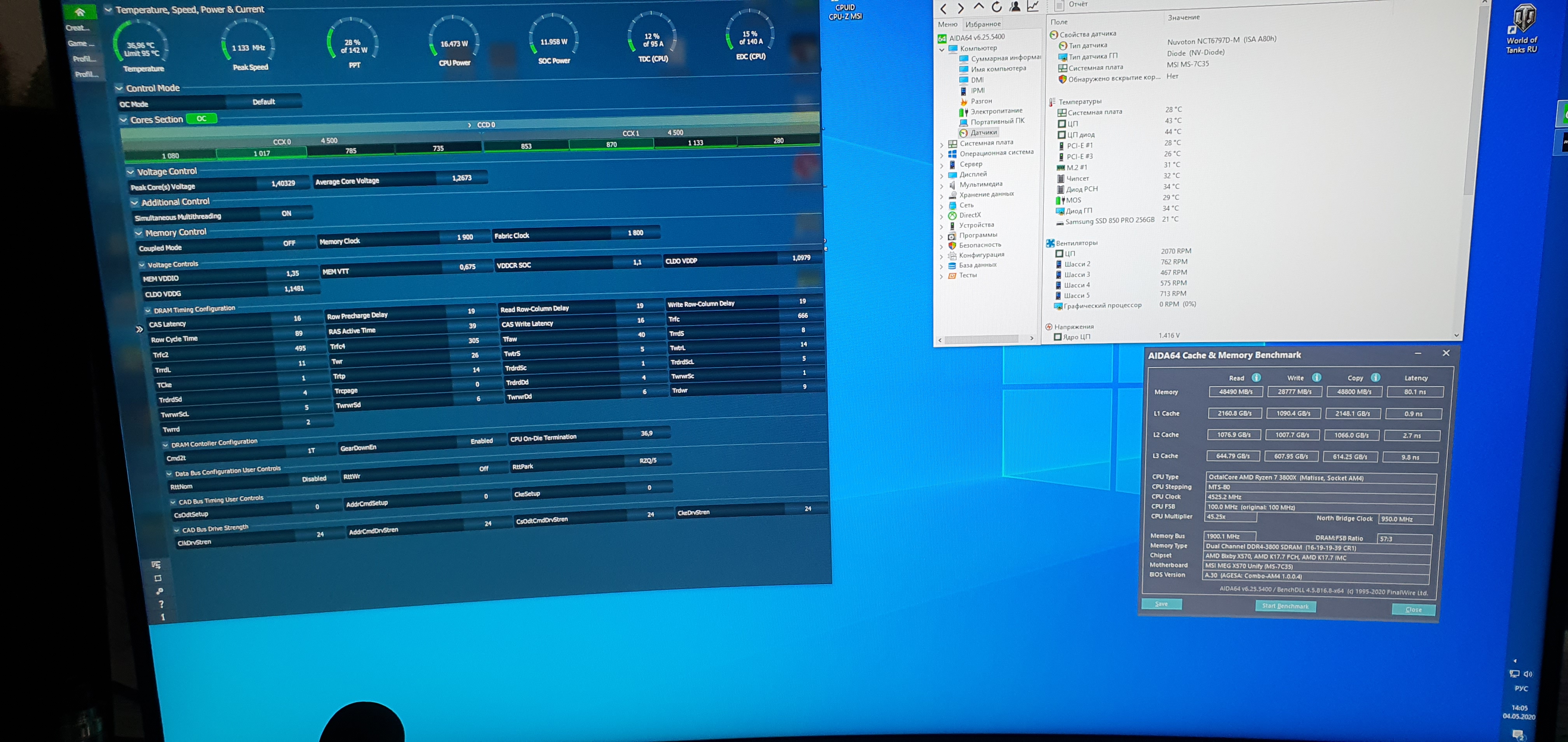The height and width of the screenshot is (742, 1568).
Task: Click the Ryzen Master home icon
Action: tap(80, 12)
